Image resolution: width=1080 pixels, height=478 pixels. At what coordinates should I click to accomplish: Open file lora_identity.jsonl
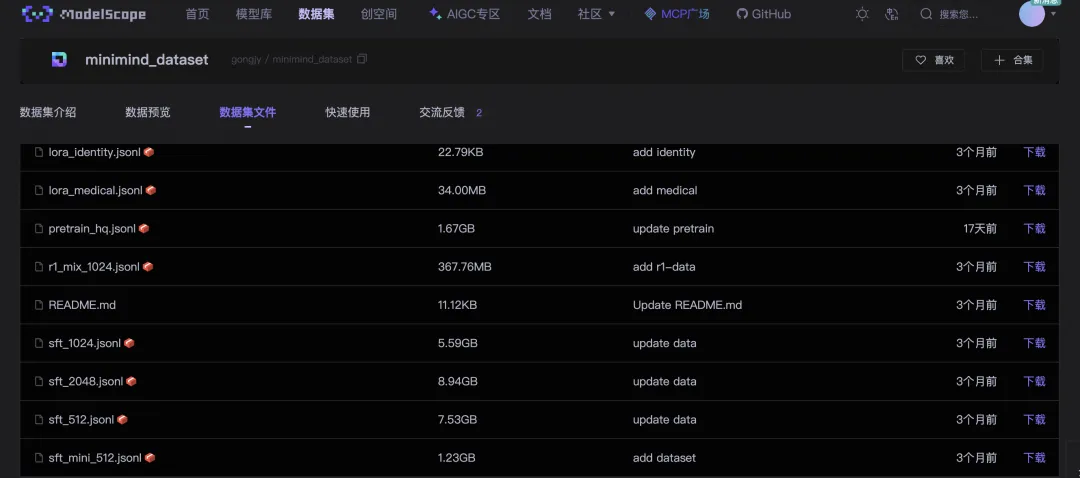[95, 152]
